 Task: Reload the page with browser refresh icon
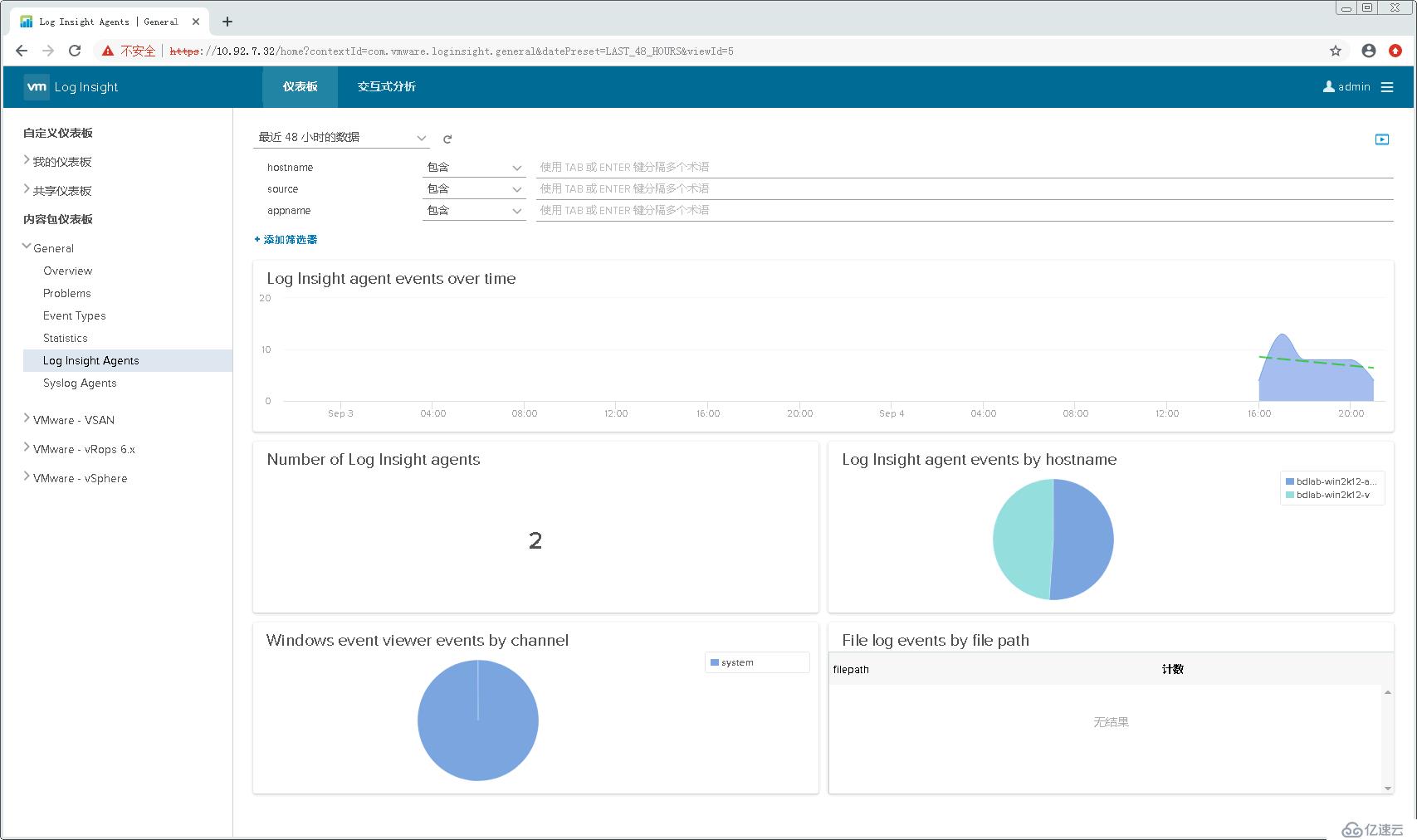[75, 51]
